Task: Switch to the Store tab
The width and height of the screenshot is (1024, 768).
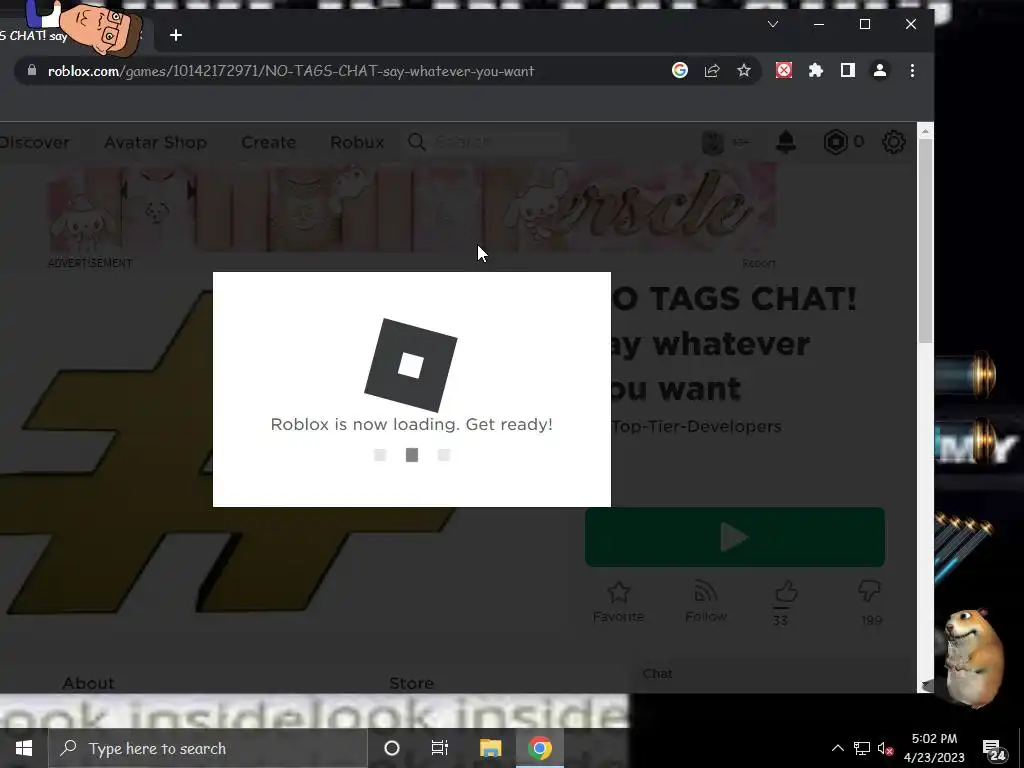Action: [411, 683]
